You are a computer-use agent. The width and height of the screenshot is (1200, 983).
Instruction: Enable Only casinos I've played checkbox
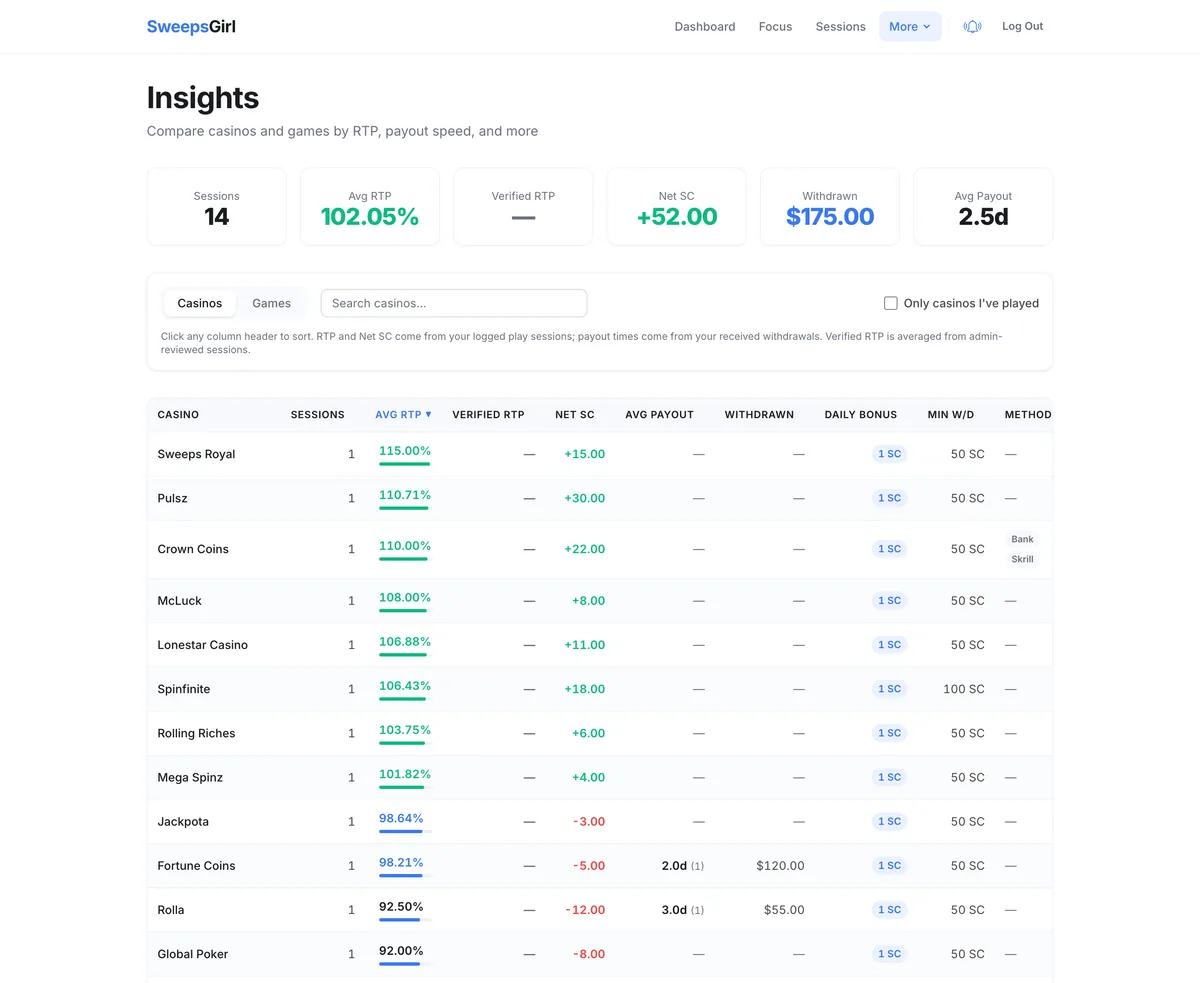pyautogui.click(x=891, y=303)
